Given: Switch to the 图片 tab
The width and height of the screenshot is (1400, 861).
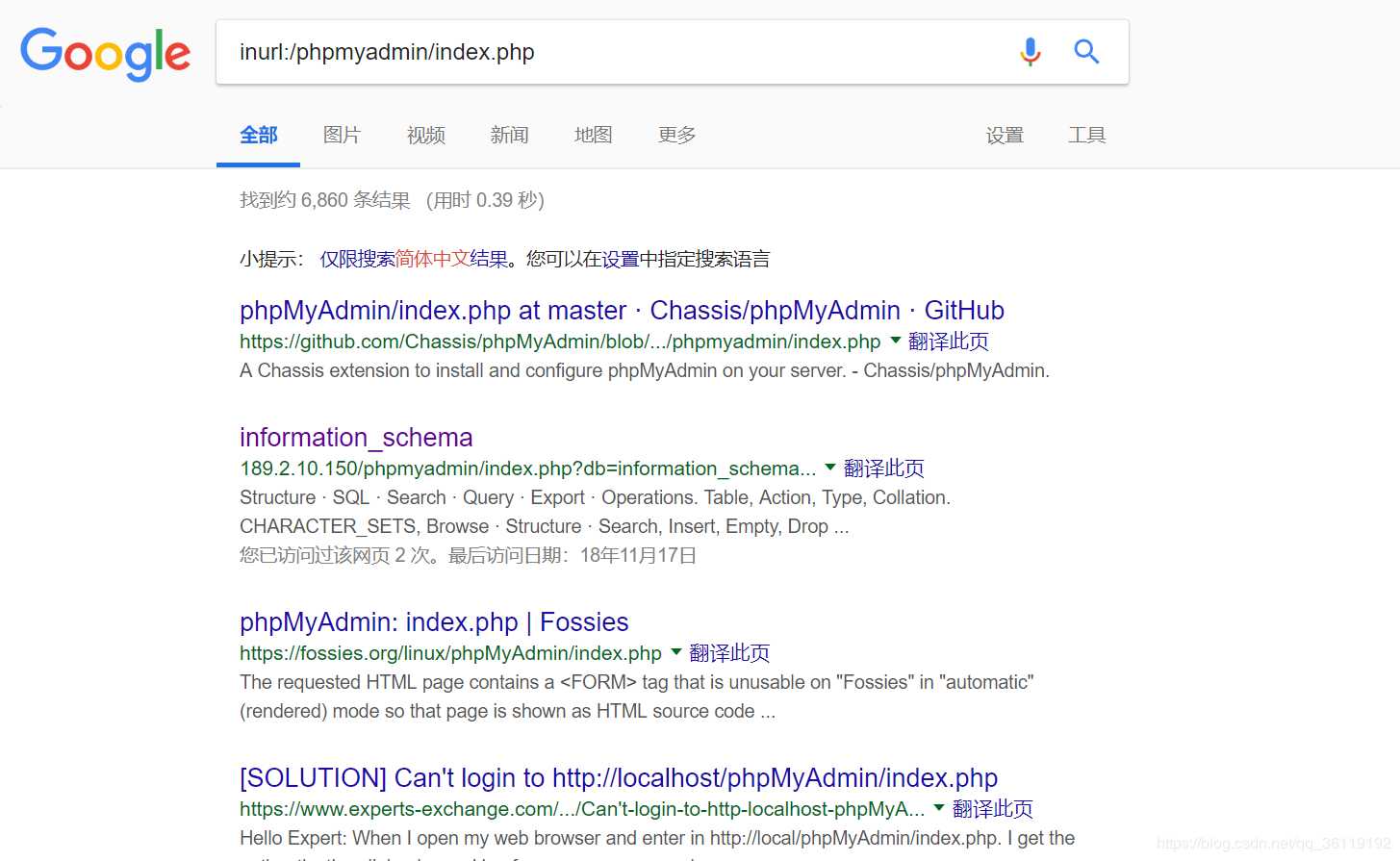Looking at the screenshot, I should point(342,136).
